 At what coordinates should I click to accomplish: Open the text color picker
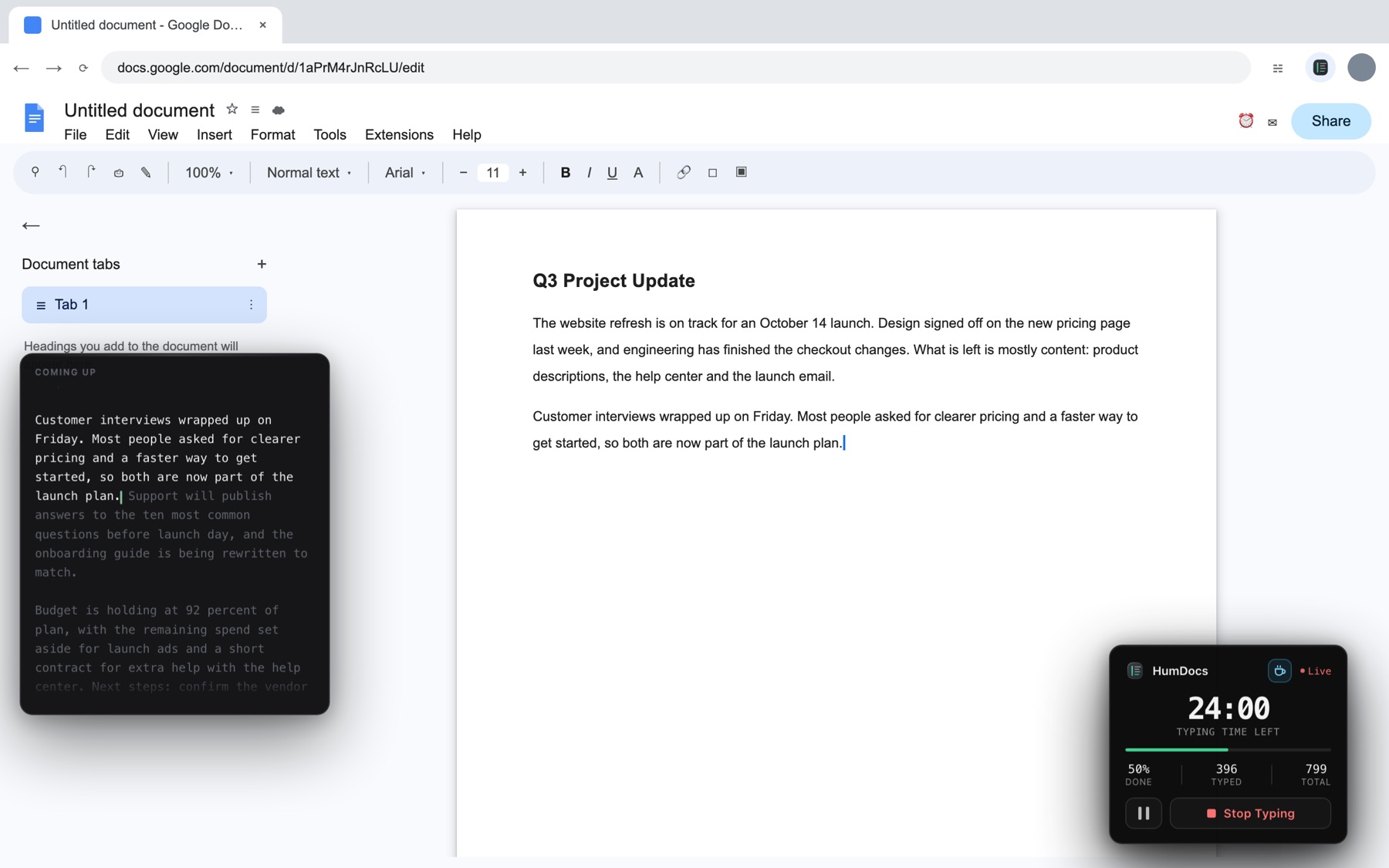638,173
